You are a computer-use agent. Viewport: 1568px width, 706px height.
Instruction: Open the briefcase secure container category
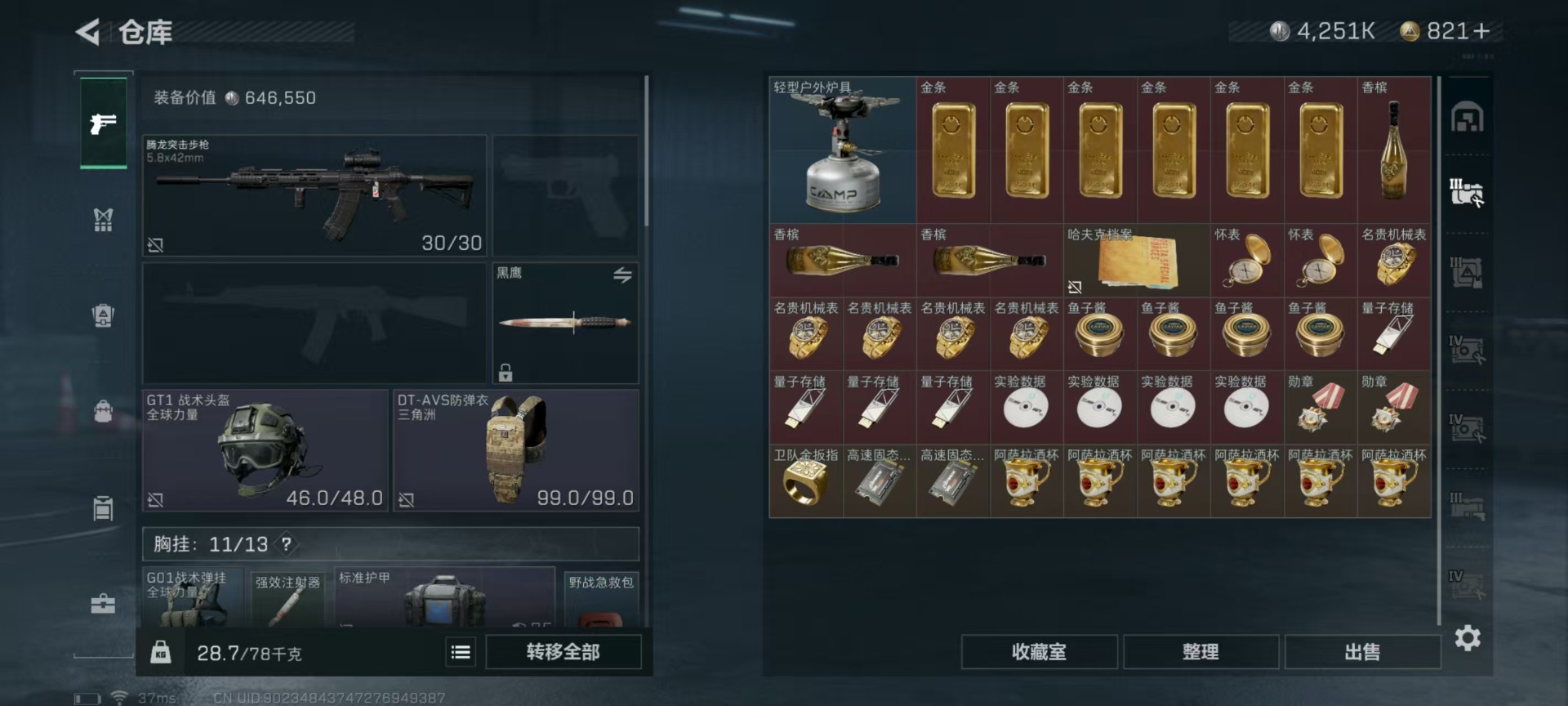pyautogui.click(x=103, y=604)
